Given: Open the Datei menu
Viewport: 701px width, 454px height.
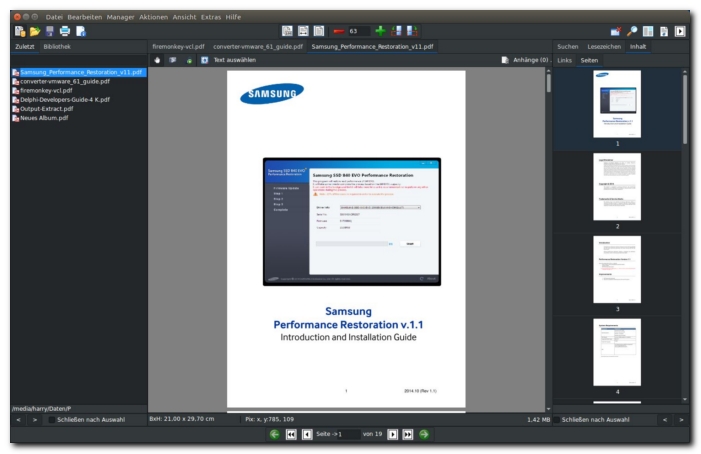Looking at the screenshot, I should (54, 17).
